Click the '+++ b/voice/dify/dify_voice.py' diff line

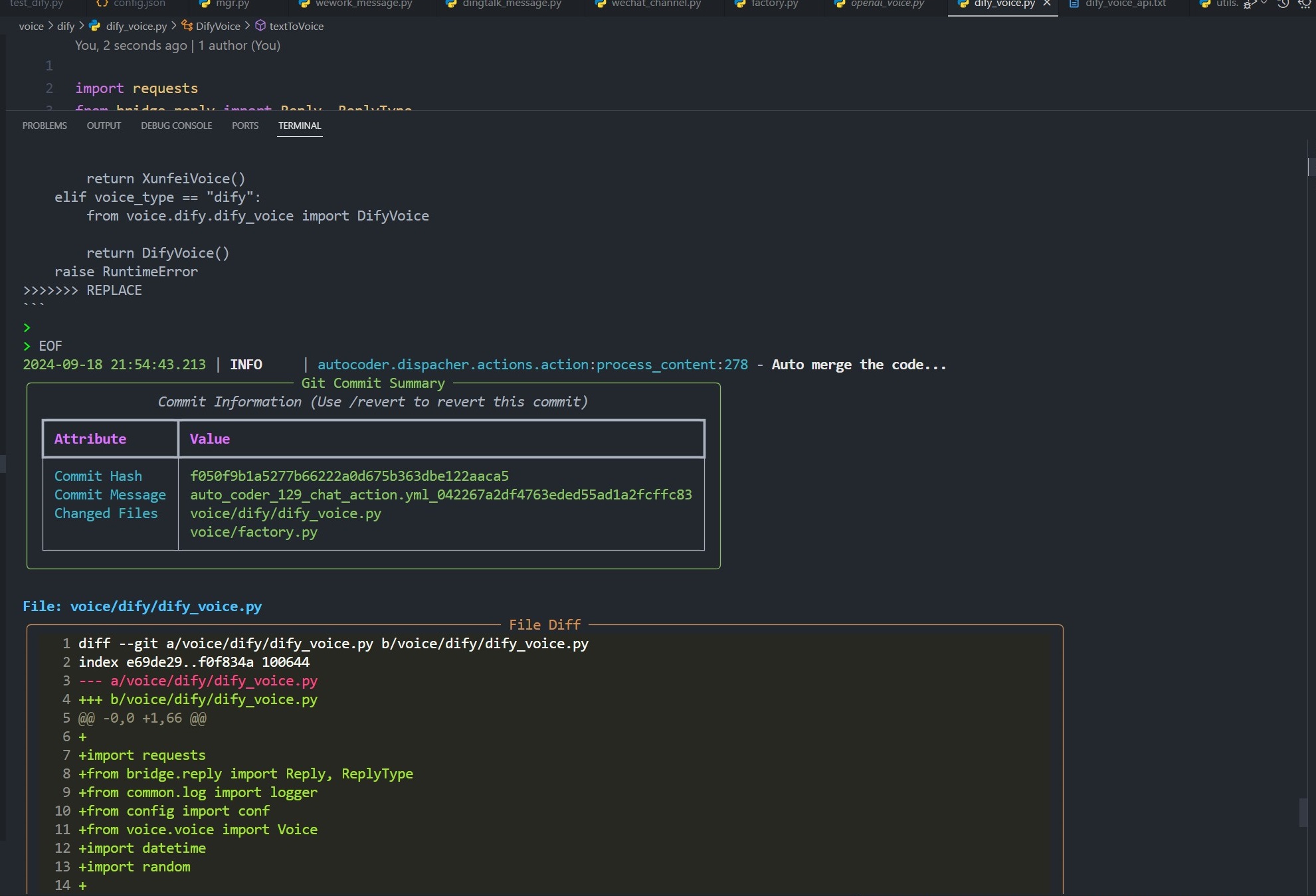[198, 699]
